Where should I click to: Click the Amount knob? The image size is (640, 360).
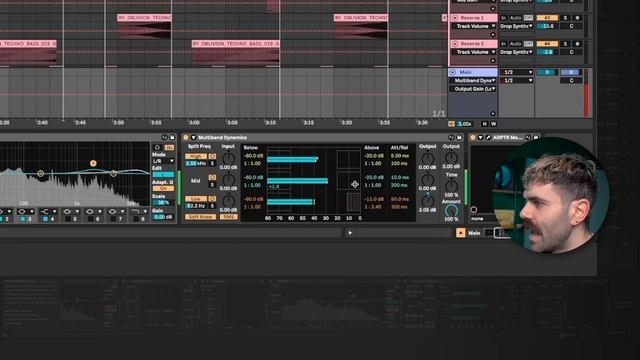pyautogui.click(x=451, y=211)
